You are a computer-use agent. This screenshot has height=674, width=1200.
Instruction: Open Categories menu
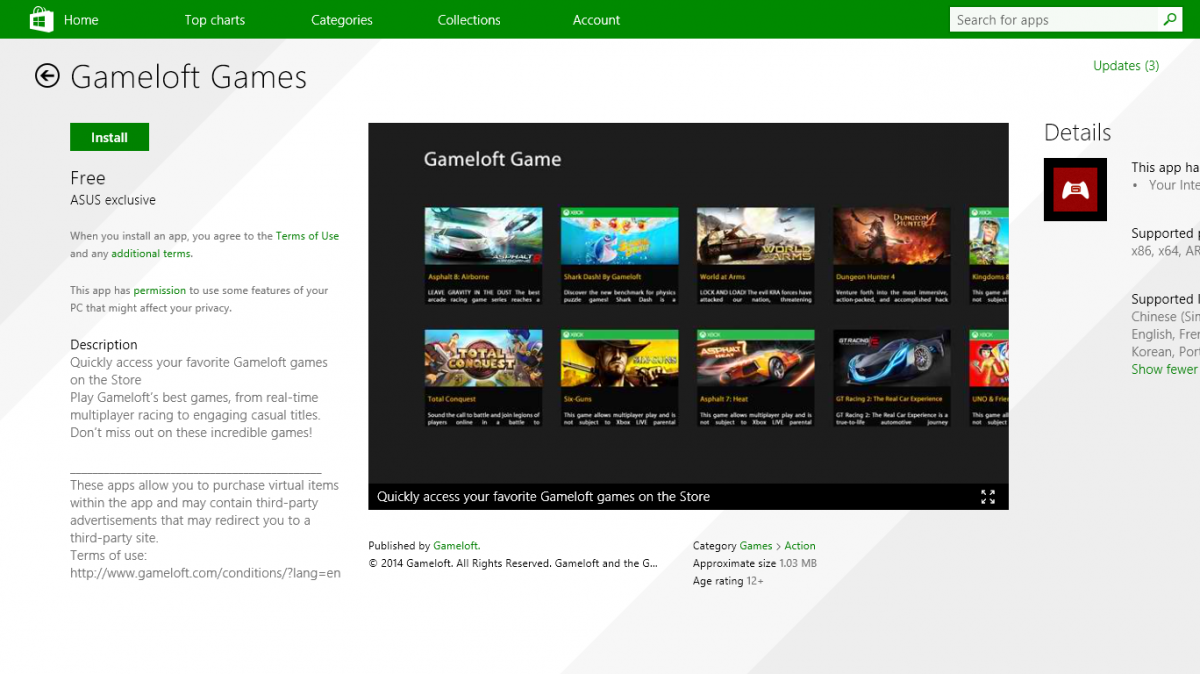point(342,20)
